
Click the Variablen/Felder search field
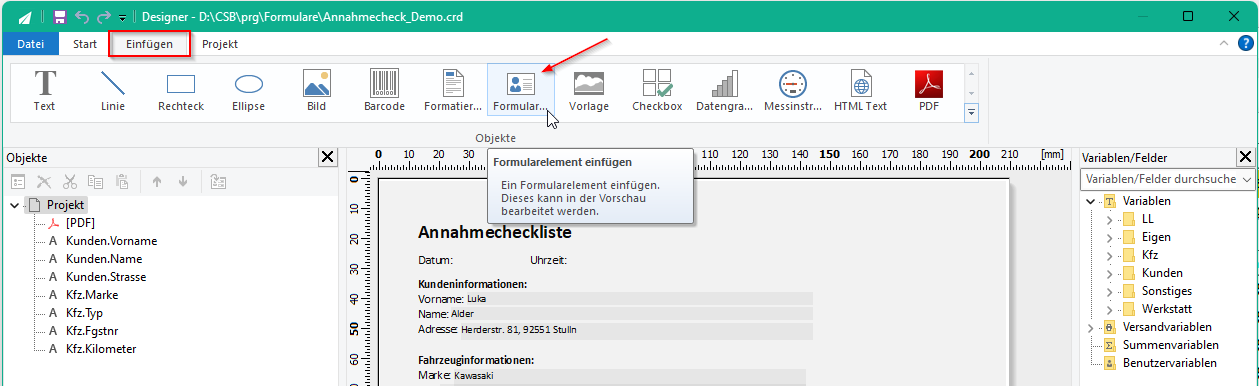(1160, 179)
